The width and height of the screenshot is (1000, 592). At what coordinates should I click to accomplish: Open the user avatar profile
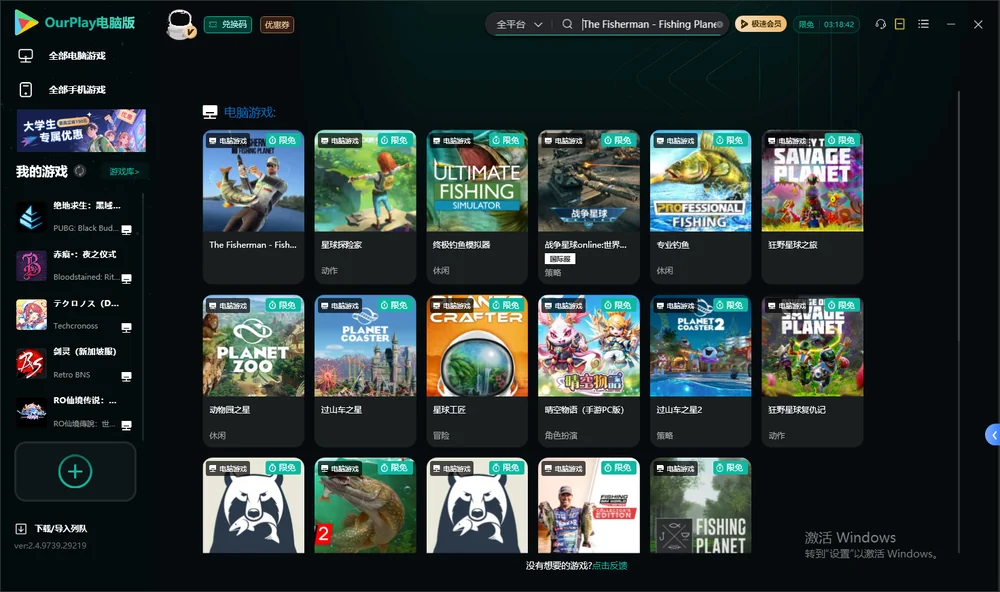(x=180, y=24)
